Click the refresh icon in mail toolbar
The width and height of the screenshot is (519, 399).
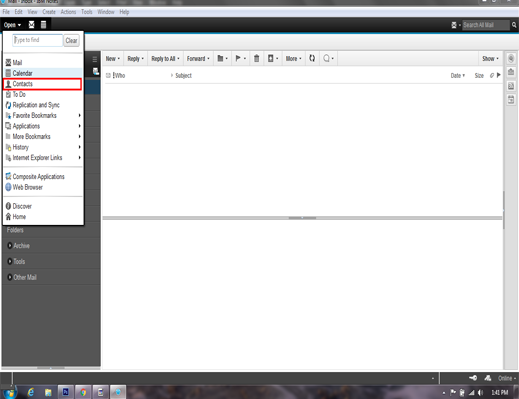pyautogui.click(x=312, y=58)
